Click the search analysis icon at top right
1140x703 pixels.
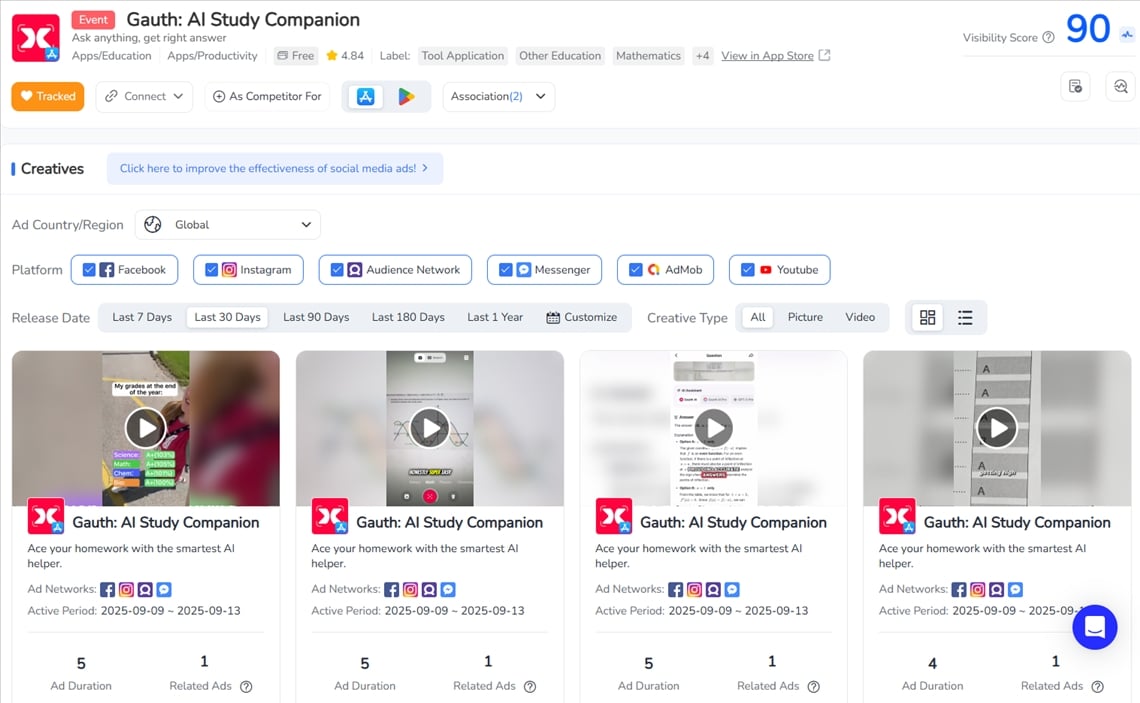pyautogui.click(x=1121, y=87)
